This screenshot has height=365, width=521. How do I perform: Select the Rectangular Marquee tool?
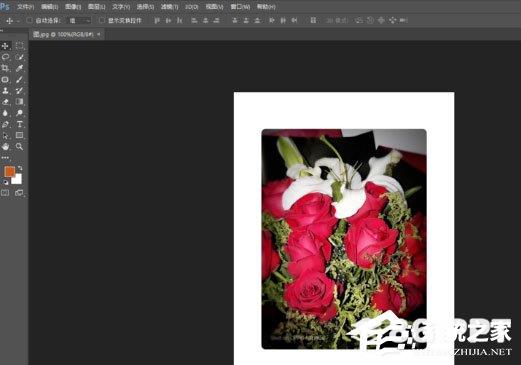20,46
